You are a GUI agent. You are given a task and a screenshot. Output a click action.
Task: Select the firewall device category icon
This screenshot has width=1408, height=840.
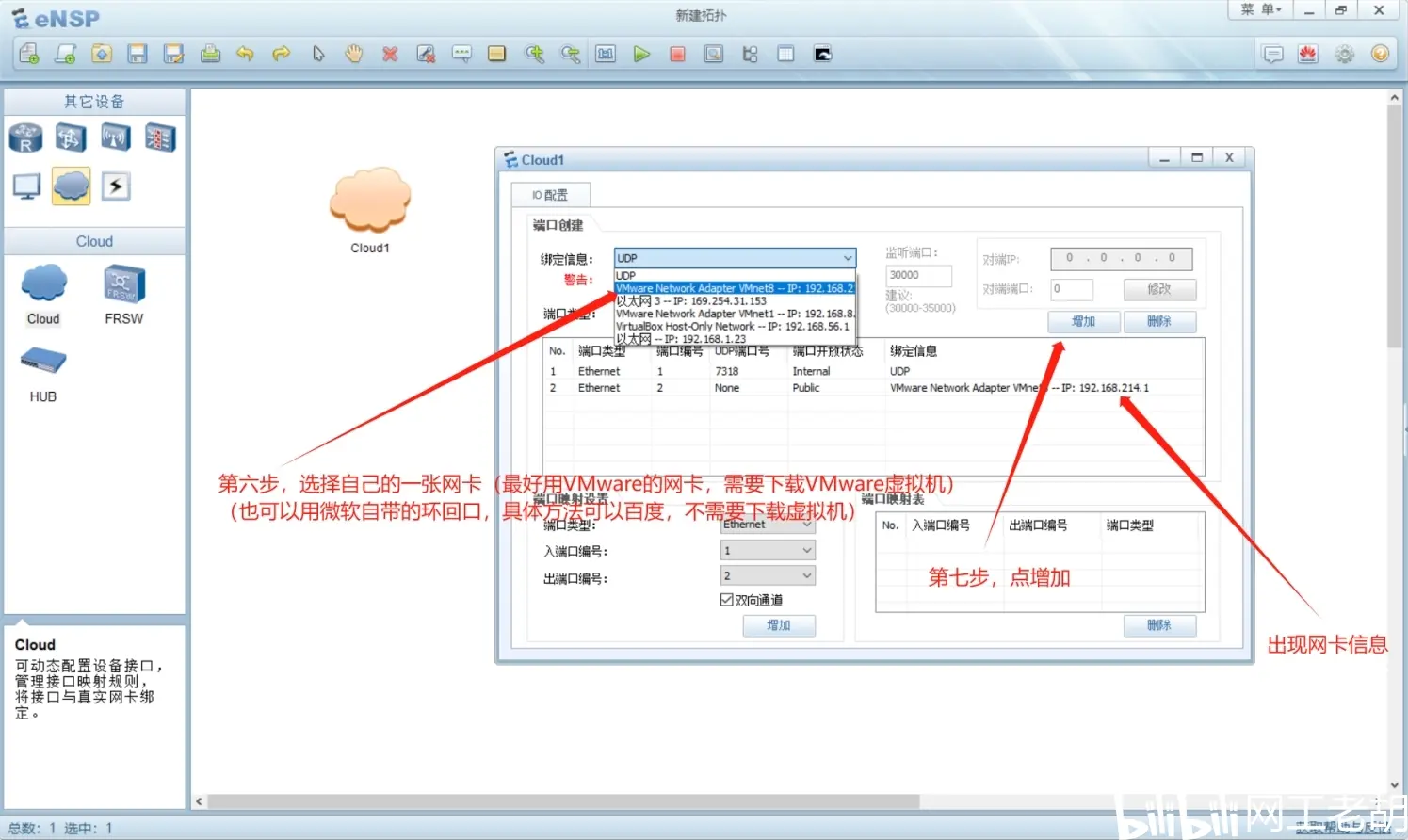160,137
